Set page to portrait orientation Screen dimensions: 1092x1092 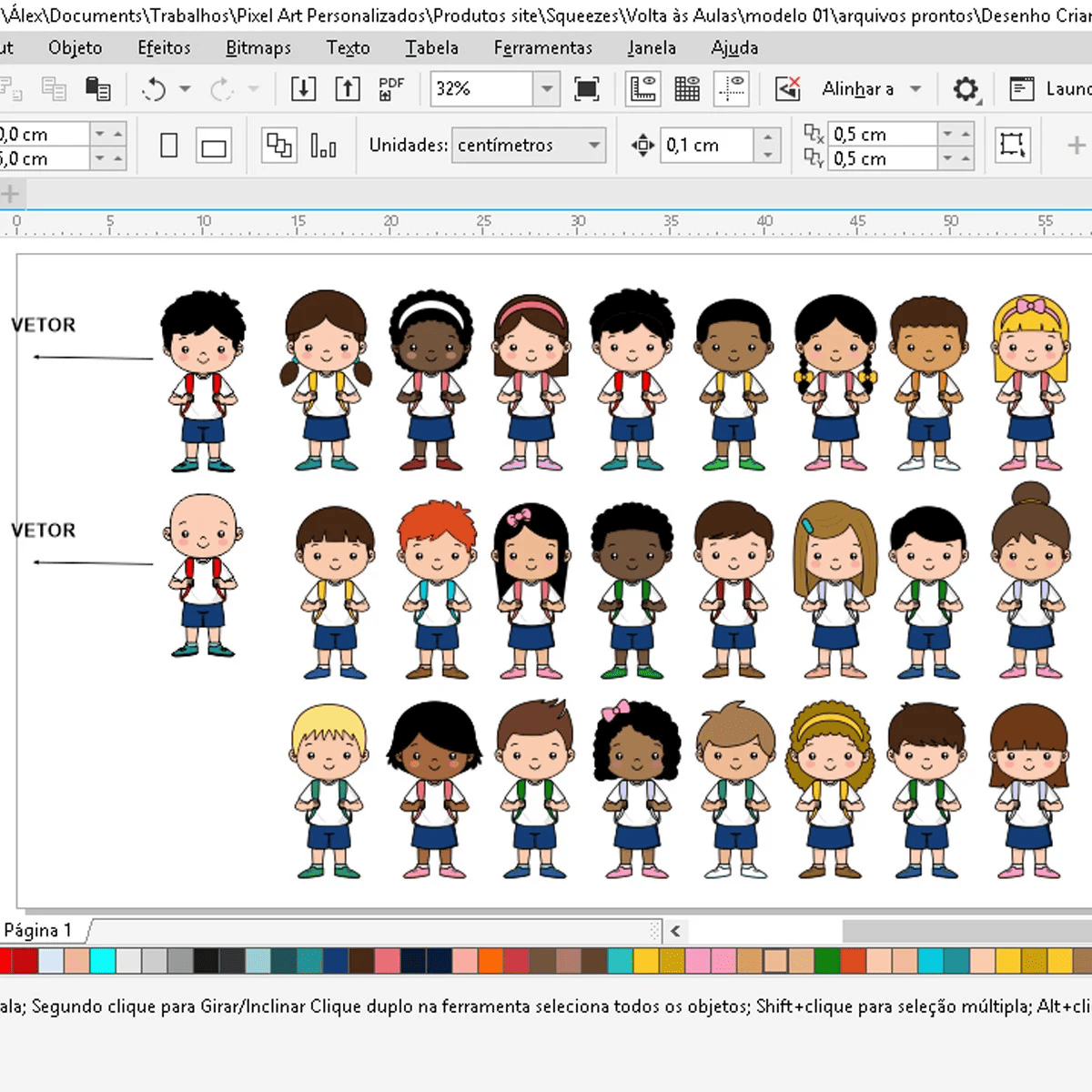pyautogui.click(x=169, y=146)
